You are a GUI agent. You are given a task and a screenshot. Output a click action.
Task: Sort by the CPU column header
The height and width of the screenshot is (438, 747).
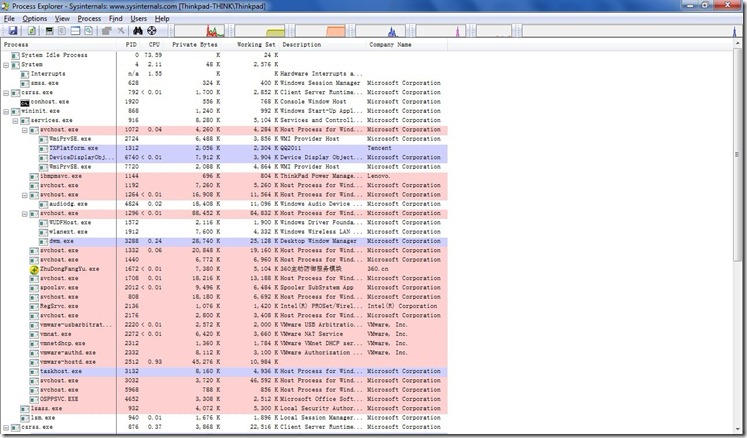click(153, 45)
